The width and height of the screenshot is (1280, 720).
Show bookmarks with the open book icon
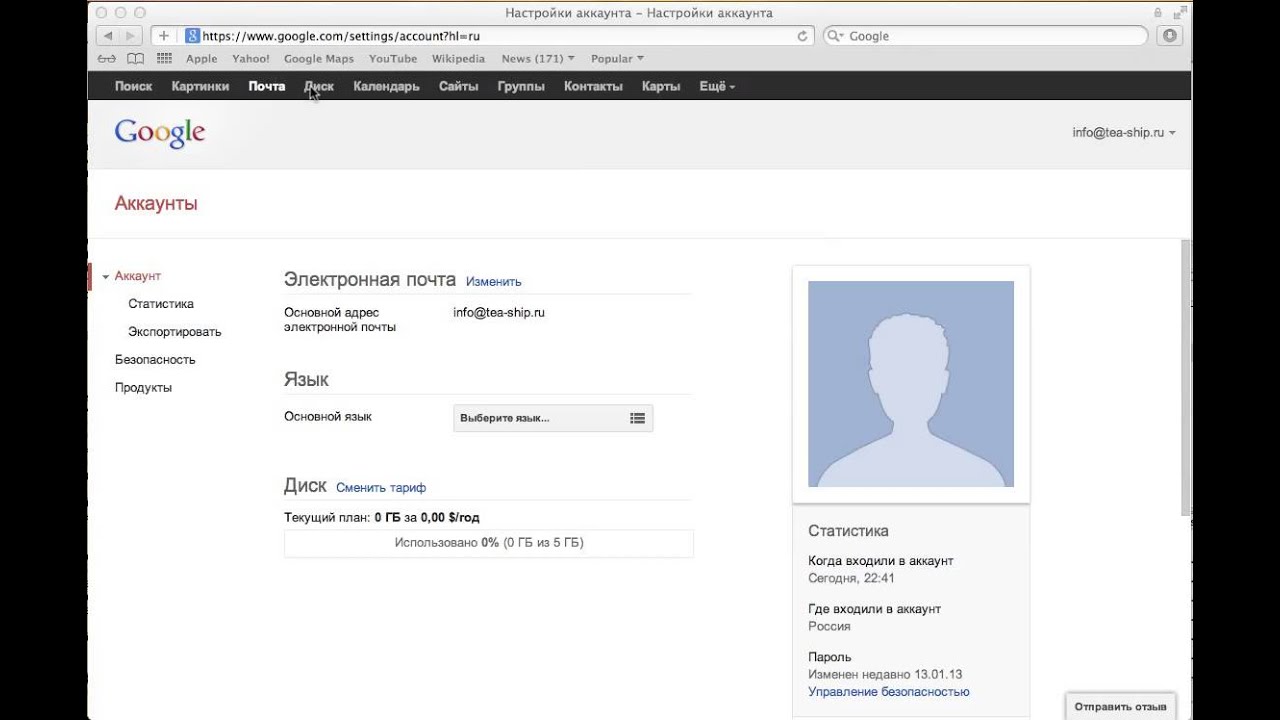coord(135,59)
